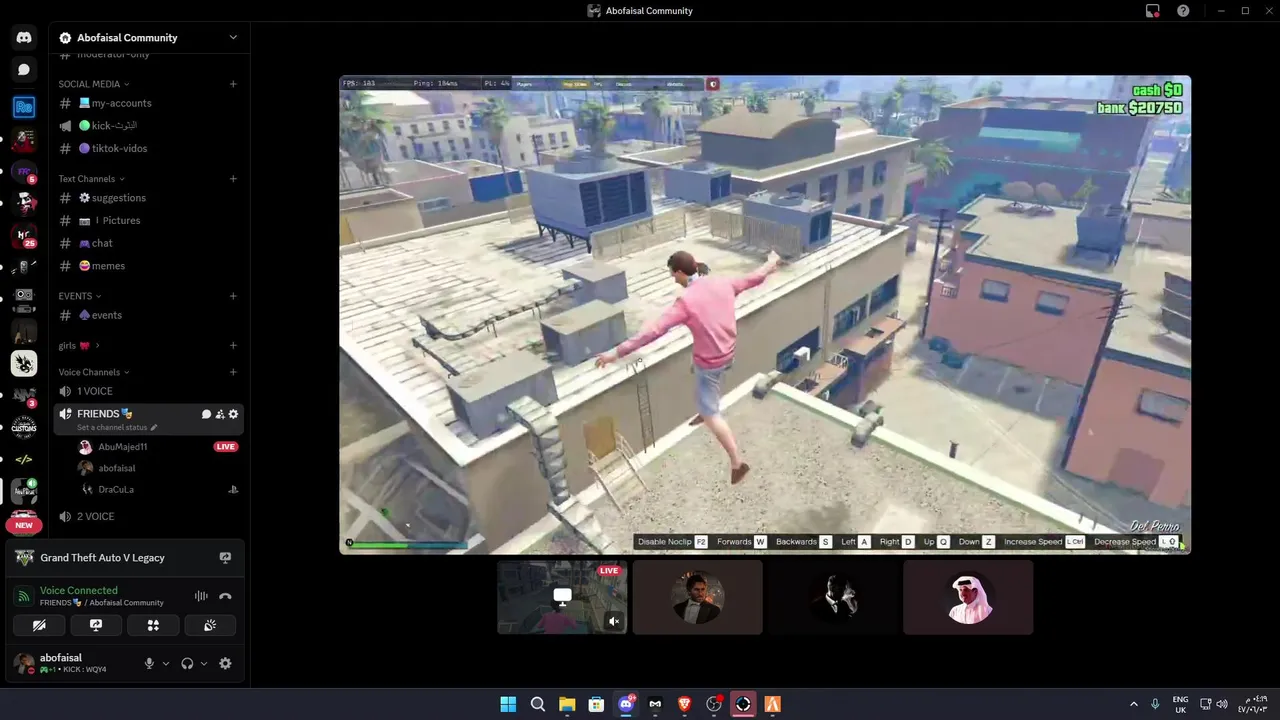
Task: Show hidden system tray icons
Action: point(1133,704)
